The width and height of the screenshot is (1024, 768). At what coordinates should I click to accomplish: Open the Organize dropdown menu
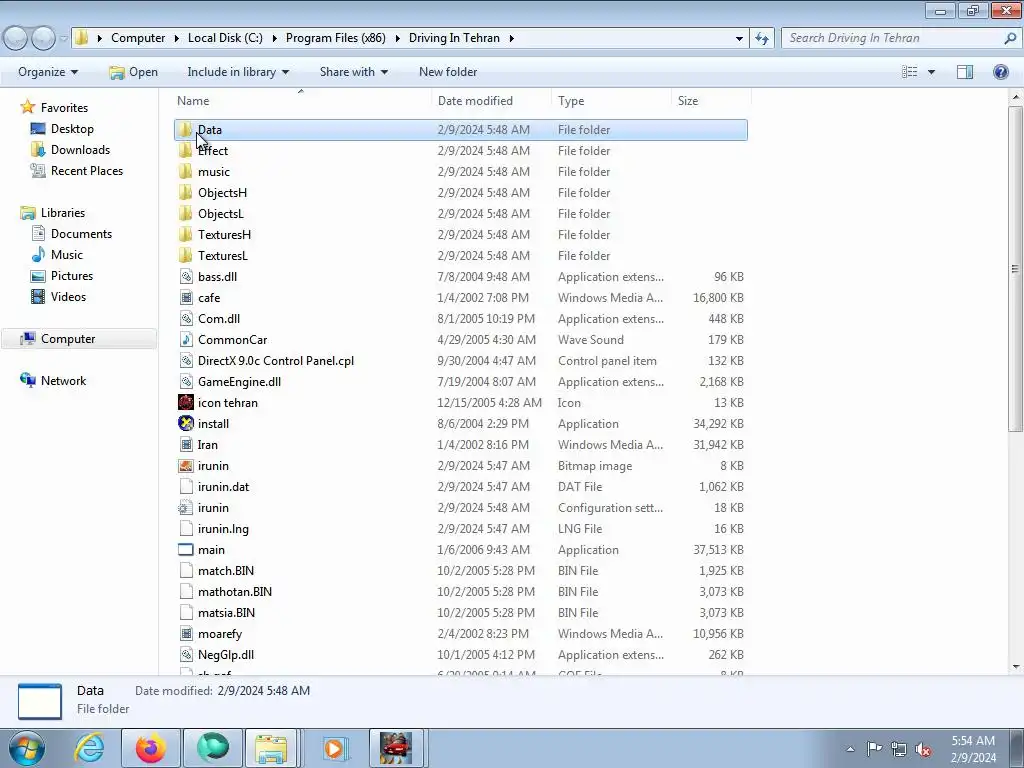point(48,72)
